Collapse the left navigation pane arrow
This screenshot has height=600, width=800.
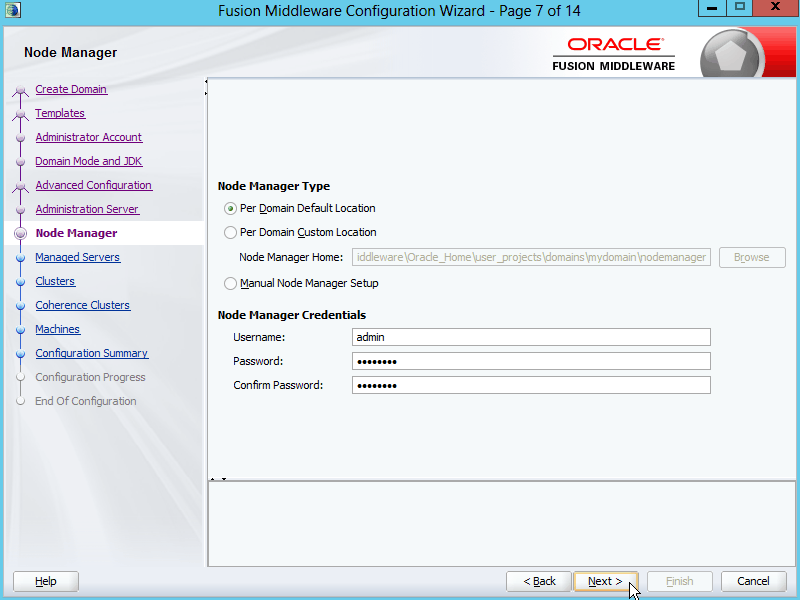pyautogui.click(x=206, y=82)
